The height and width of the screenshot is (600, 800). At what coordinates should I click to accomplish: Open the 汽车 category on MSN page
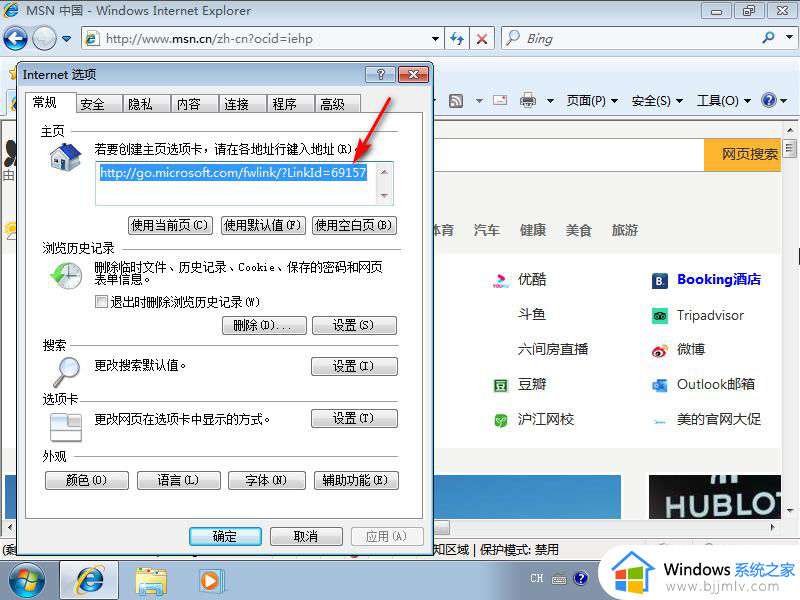487,230
